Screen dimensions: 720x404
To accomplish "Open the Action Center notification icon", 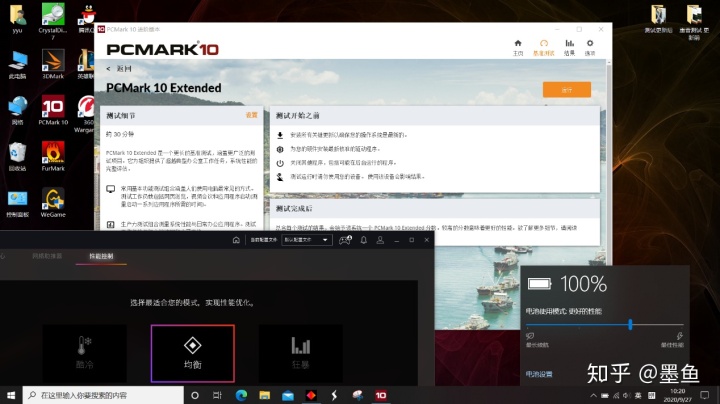I will point(705,395).
